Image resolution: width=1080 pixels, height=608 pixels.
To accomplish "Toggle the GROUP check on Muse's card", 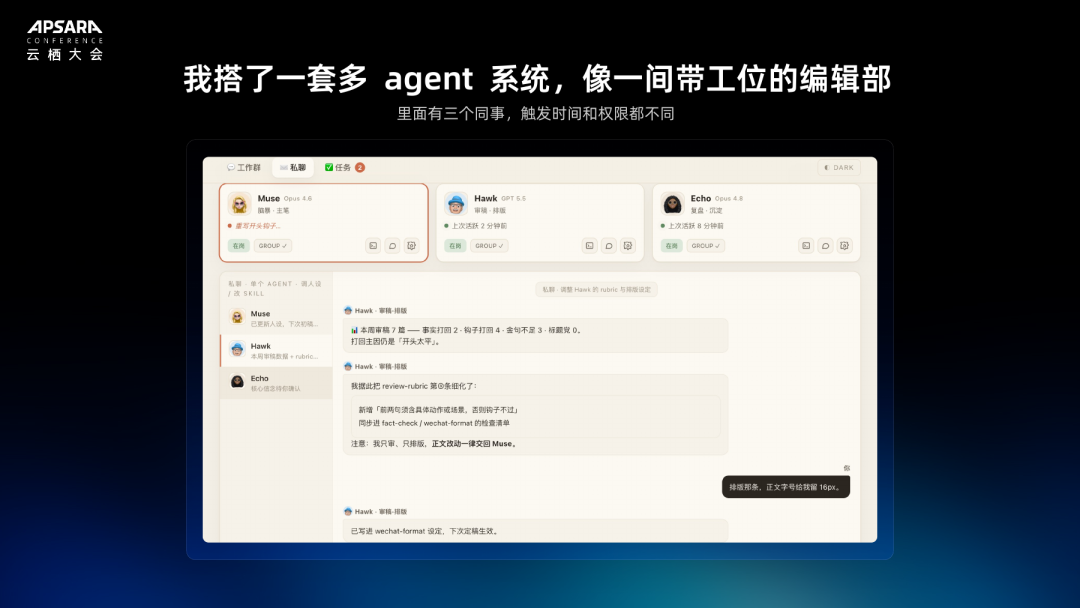I will point(273,246).
